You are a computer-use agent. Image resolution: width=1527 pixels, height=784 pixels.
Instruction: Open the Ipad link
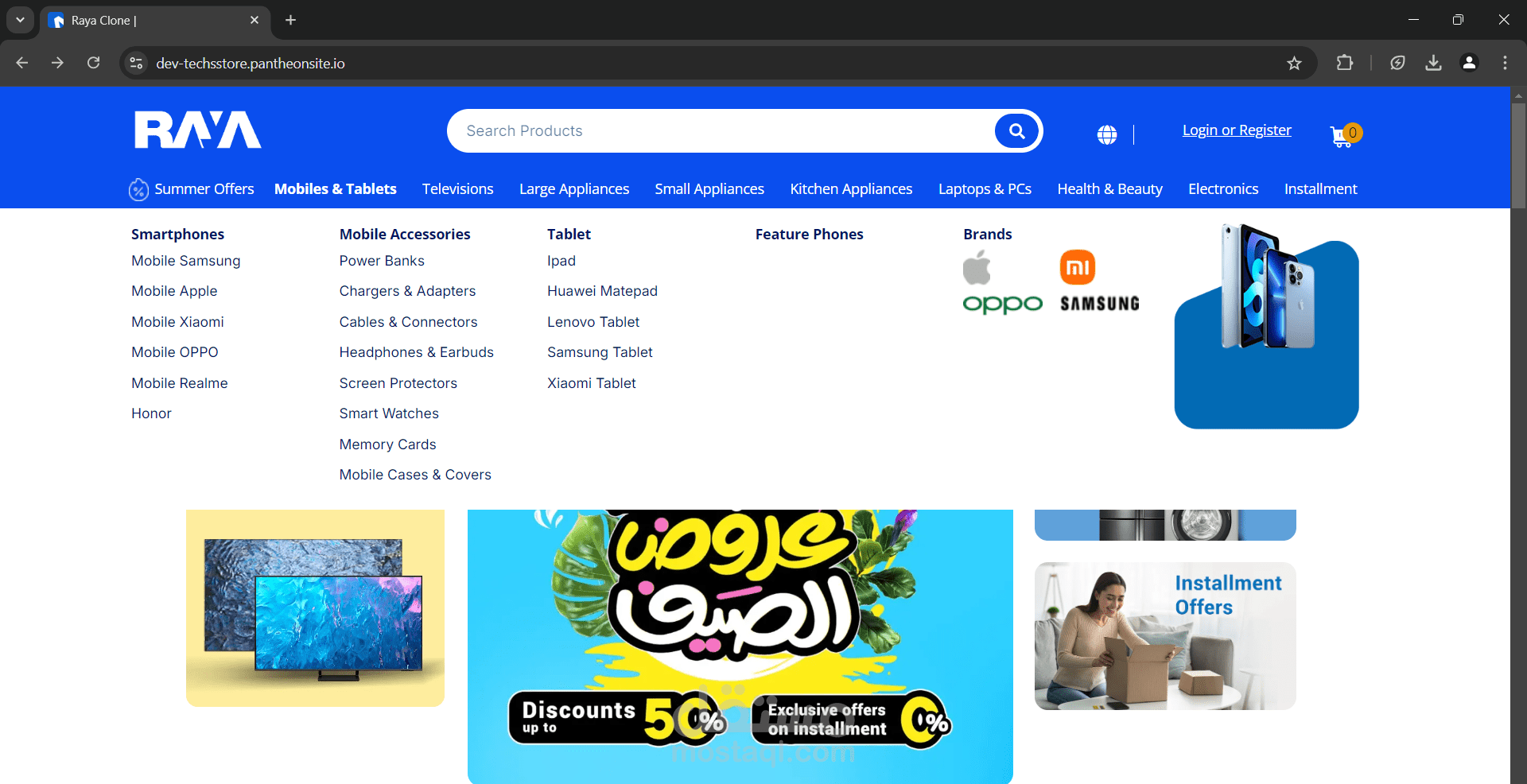click(x=561, y=261)
